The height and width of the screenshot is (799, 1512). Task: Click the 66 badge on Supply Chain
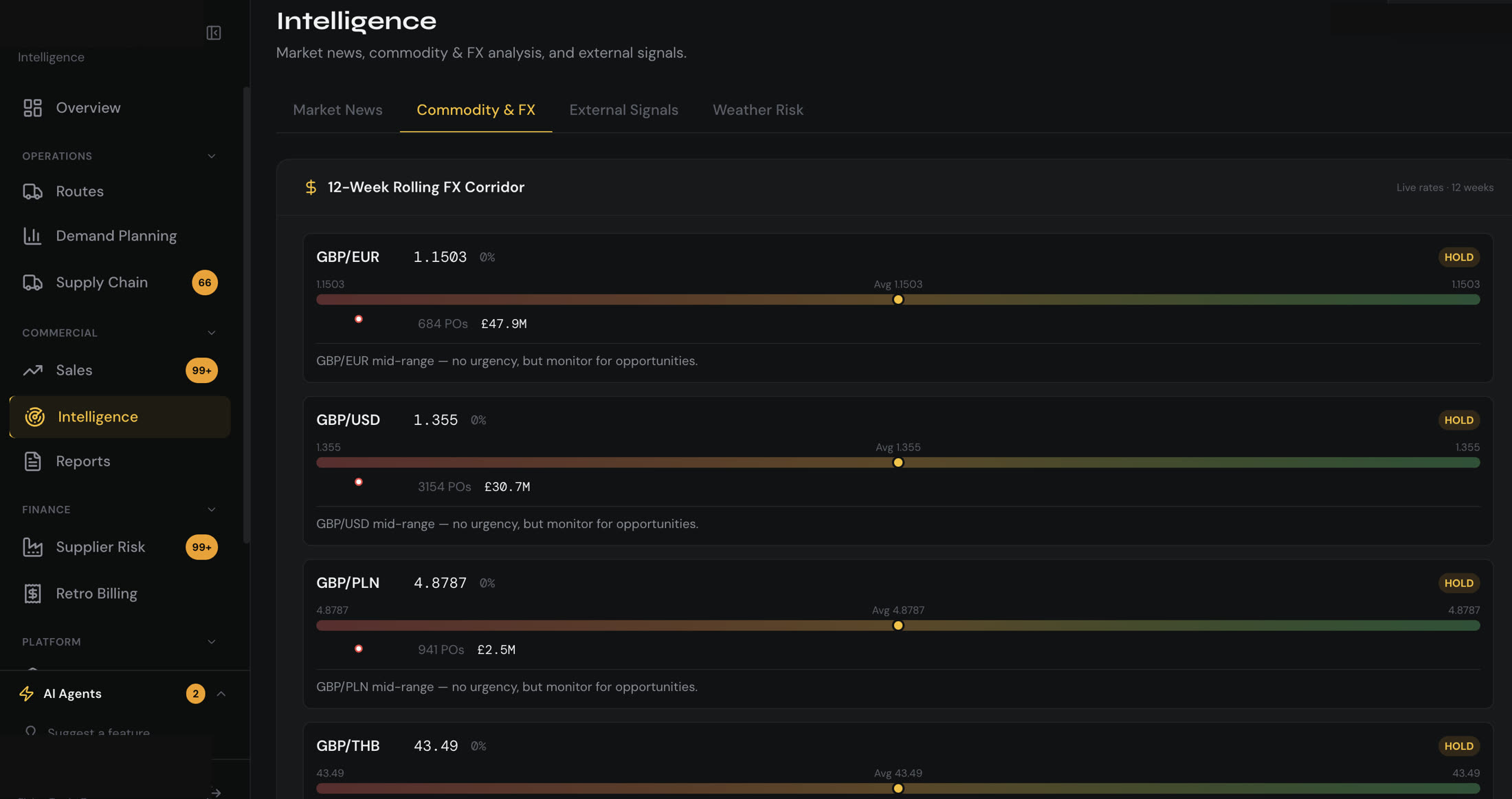click(x=205, y=283)
